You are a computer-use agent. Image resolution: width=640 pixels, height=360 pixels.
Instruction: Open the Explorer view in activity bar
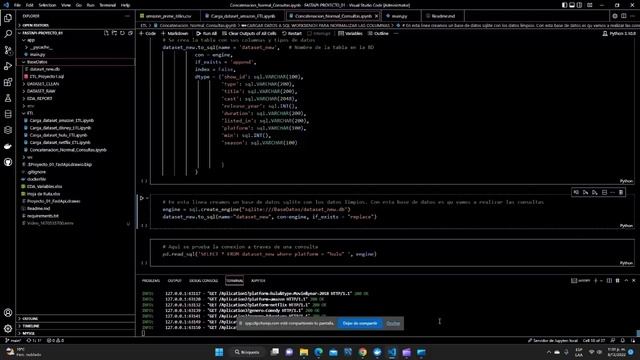click(8, 18)
